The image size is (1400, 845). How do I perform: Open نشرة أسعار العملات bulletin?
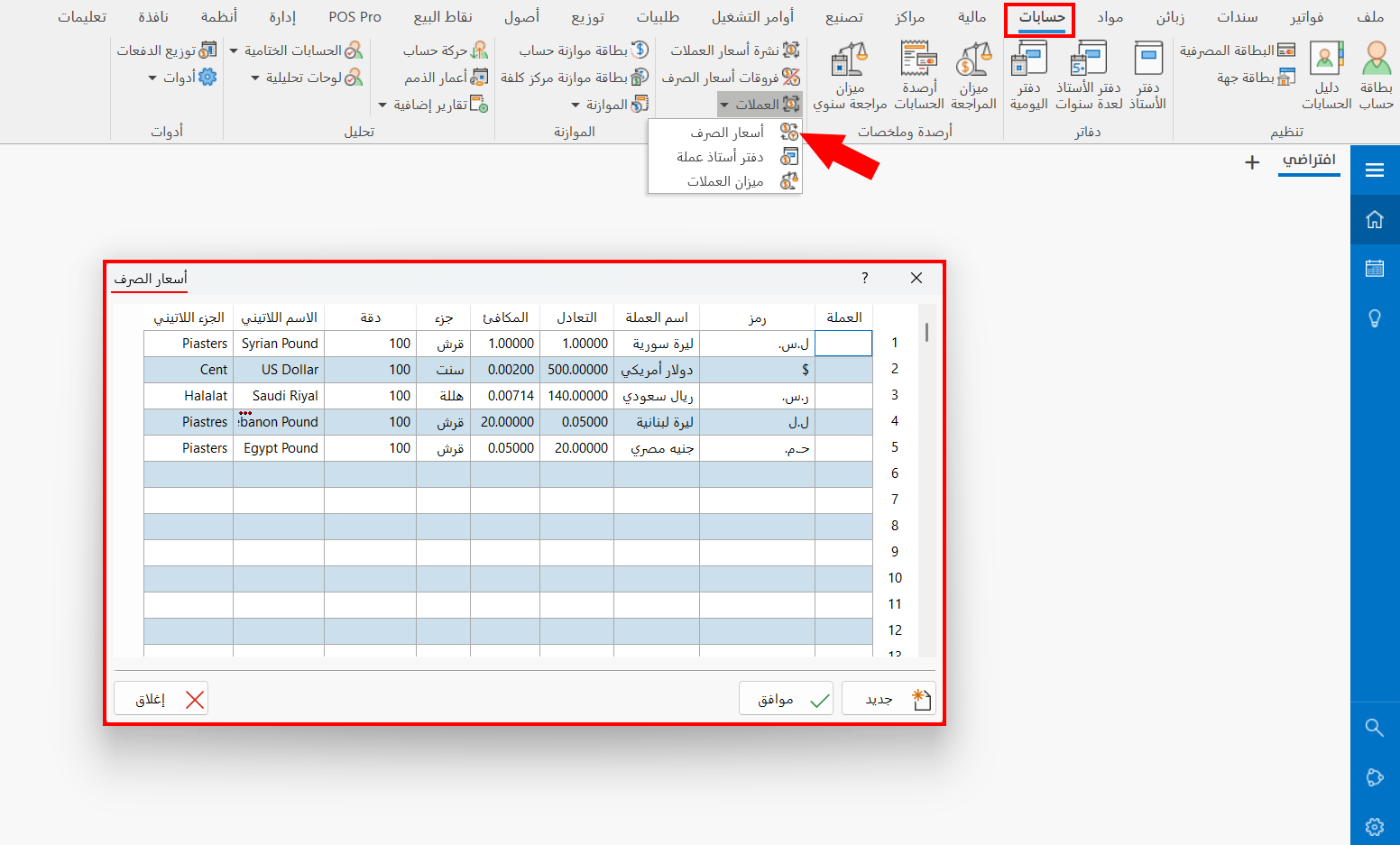click(x=734, y=51)
